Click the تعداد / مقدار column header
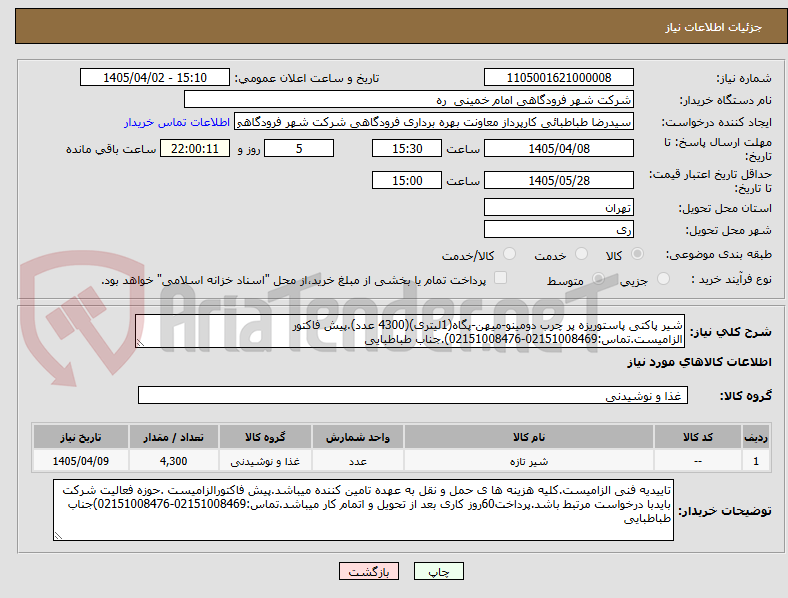The width and height of the screenshot is (788, 598). (x=174, y=437)
